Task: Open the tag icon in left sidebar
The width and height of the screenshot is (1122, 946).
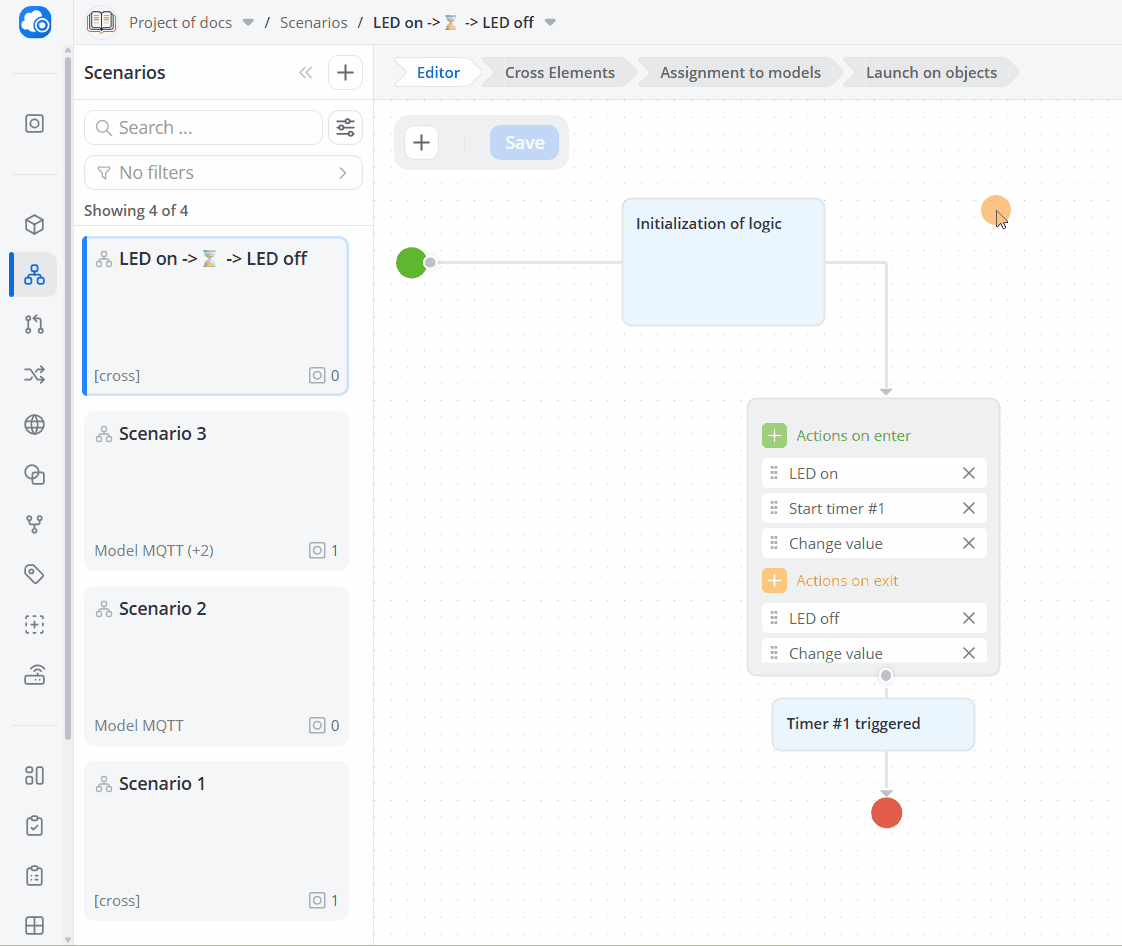Action: point(34,574)
